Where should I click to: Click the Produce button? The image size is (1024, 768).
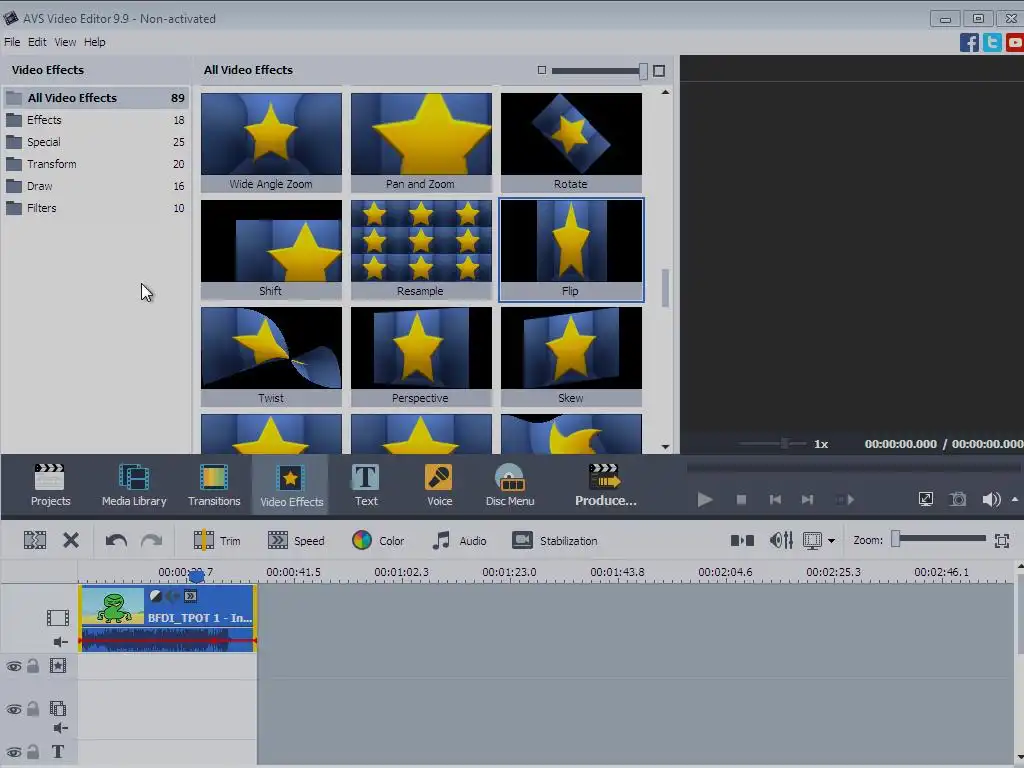click(605, 485)
